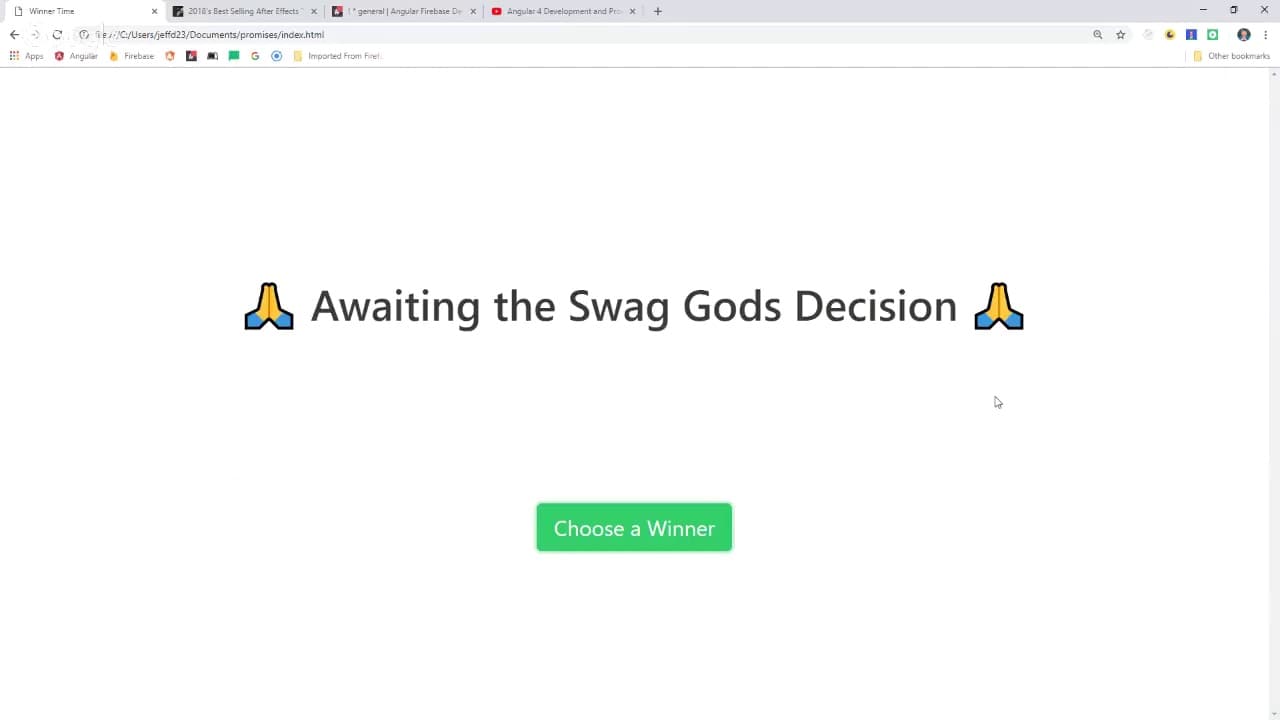Open the zoom magnifier icon in address bar
The image size is (1280, 720).
1098,34
